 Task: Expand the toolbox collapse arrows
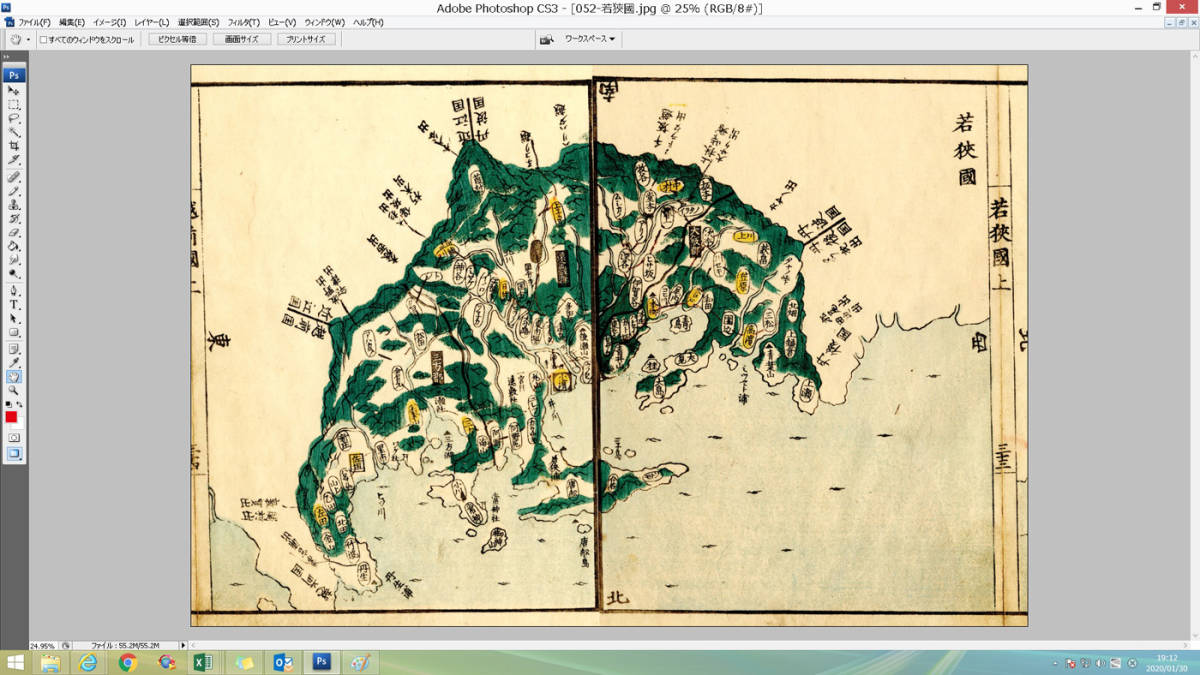coord(7,58)
